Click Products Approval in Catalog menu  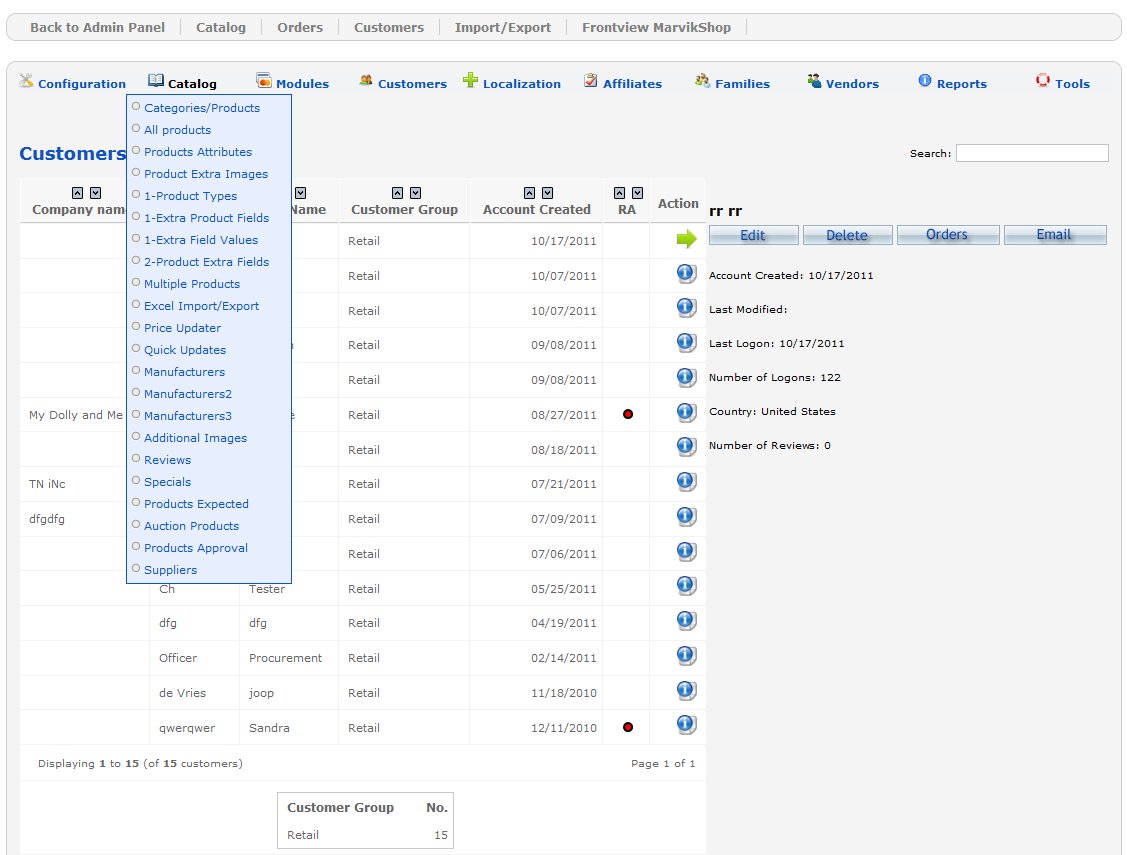pyautogui.click(x=196, y=548)
